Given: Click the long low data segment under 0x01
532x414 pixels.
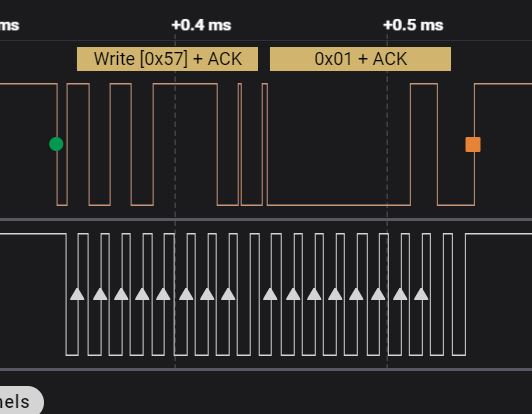Looking at the screenshot, I should 339,205.
